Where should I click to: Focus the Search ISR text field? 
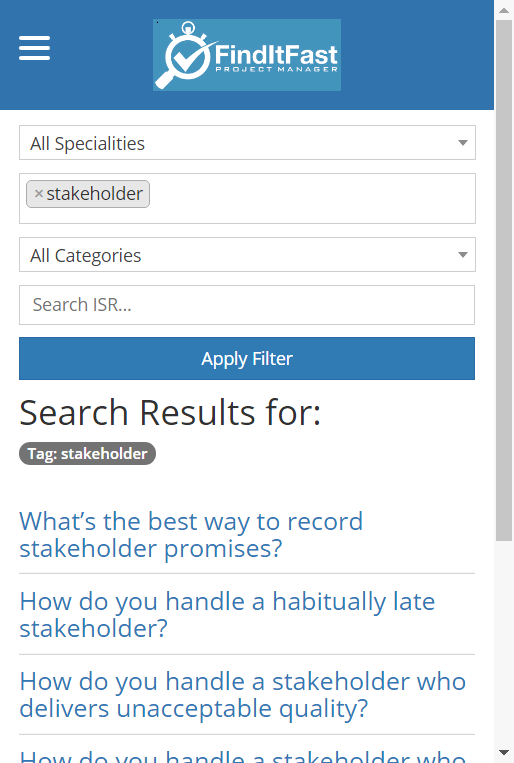click(247, 305)
